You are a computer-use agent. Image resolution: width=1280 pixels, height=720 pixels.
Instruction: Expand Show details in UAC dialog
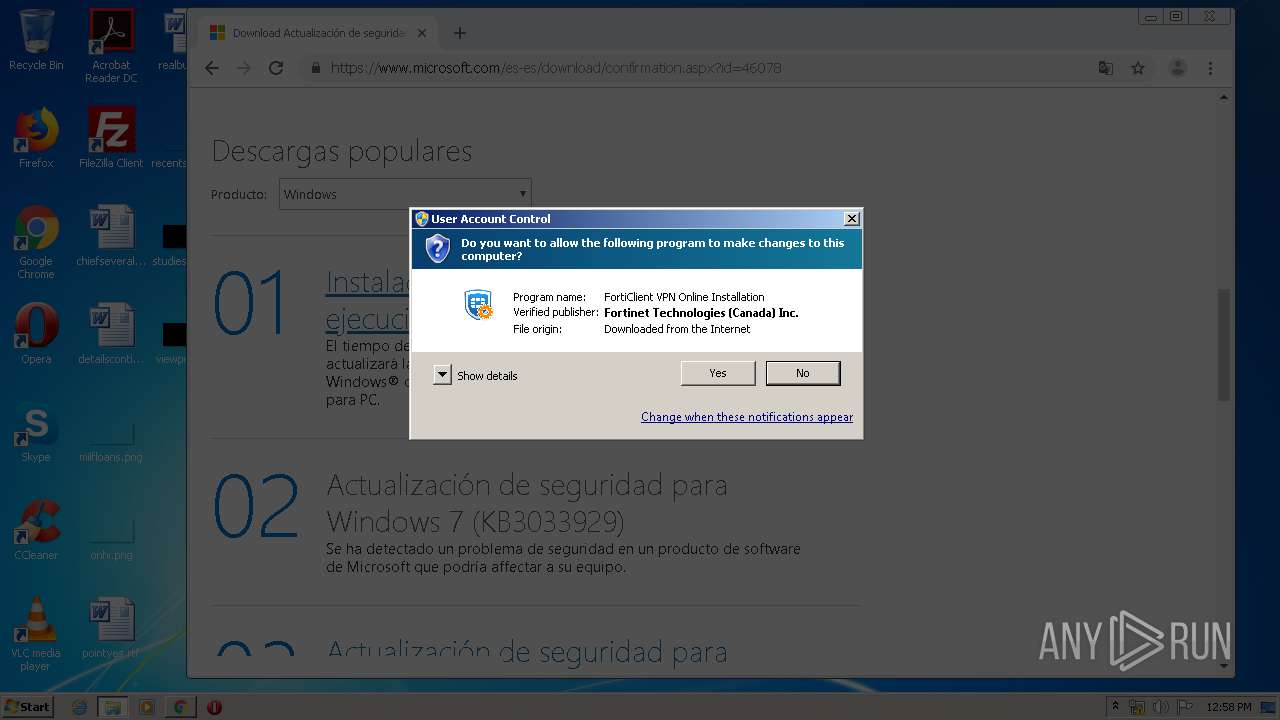click(x=443, y=375)
